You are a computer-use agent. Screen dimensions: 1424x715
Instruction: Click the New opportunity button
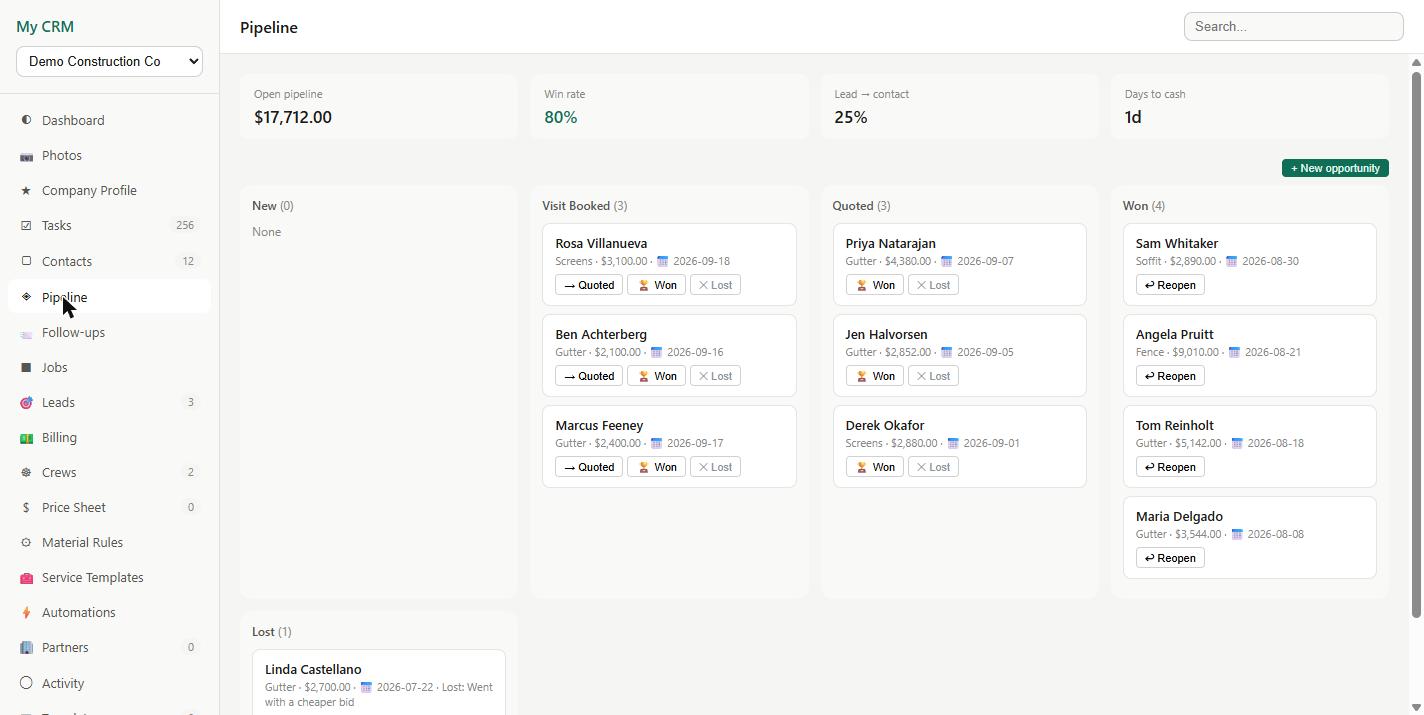point(1335,168)
